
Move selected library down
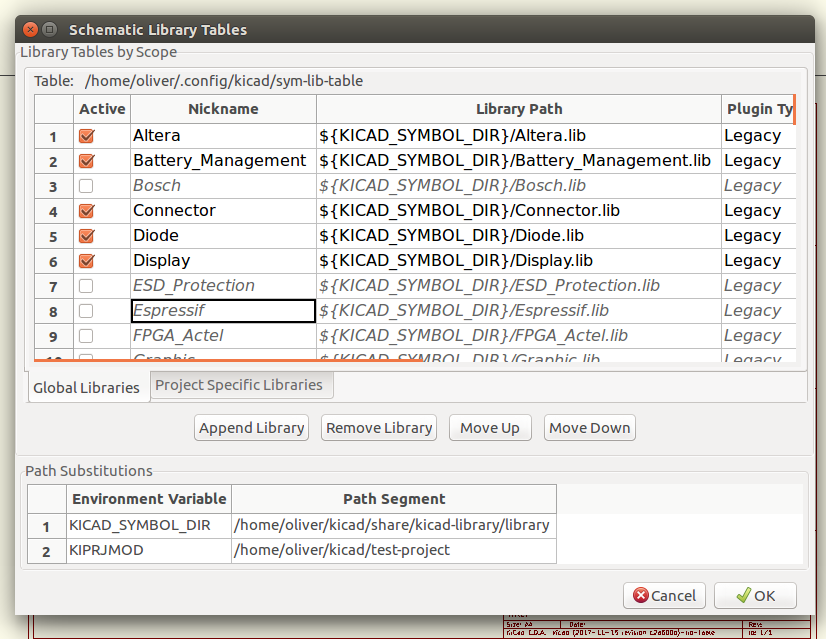click(x=589, y=428)
